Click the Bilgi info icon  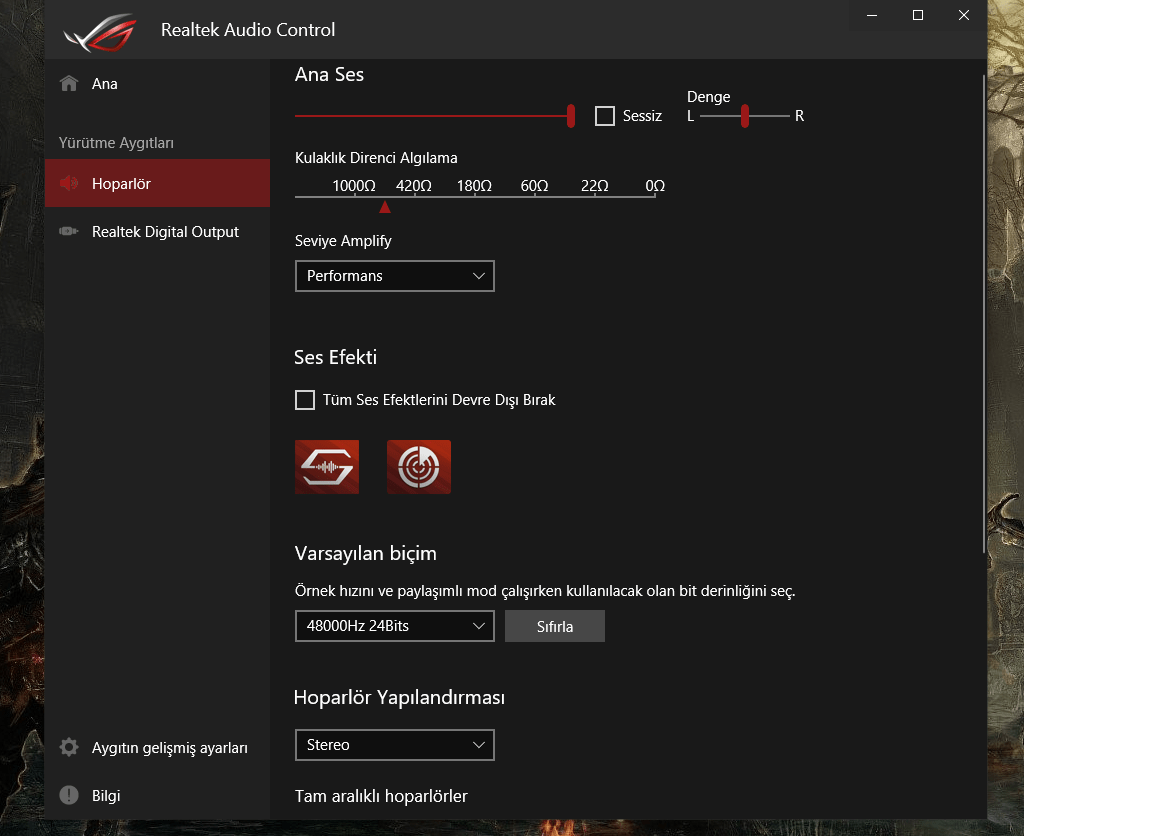click(x=67, y=795)
